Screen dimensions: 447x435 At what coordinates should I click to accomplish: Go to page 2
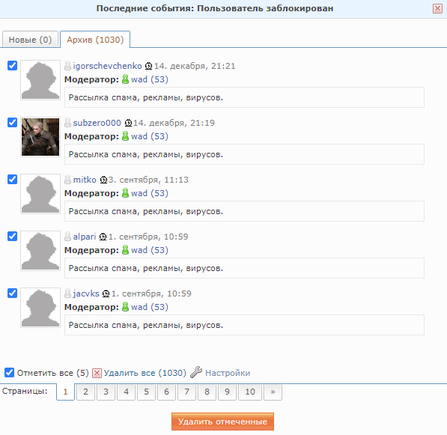click(86, 392)
